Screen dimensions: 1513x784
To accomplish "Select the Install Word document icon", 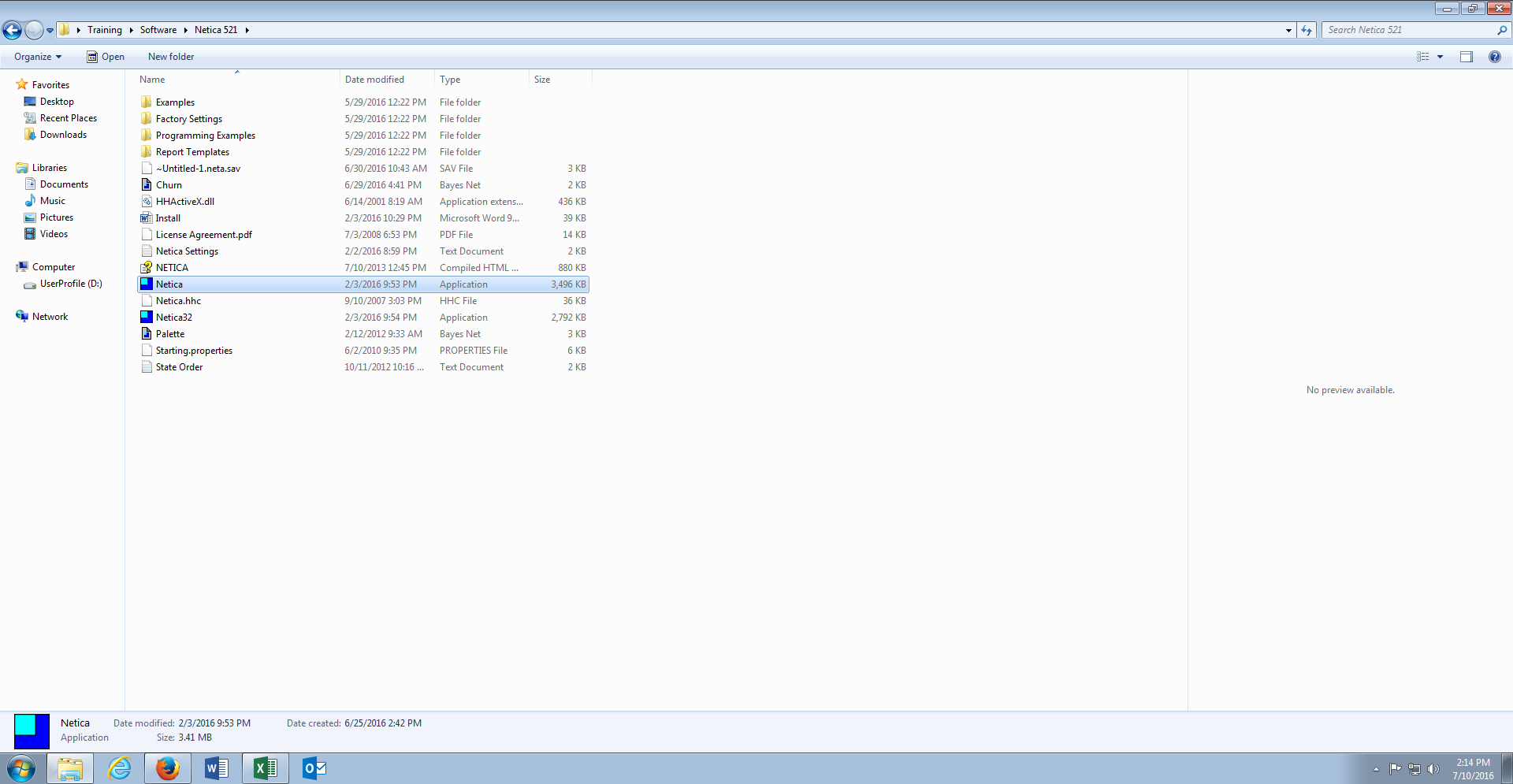I will pos(147,217).
